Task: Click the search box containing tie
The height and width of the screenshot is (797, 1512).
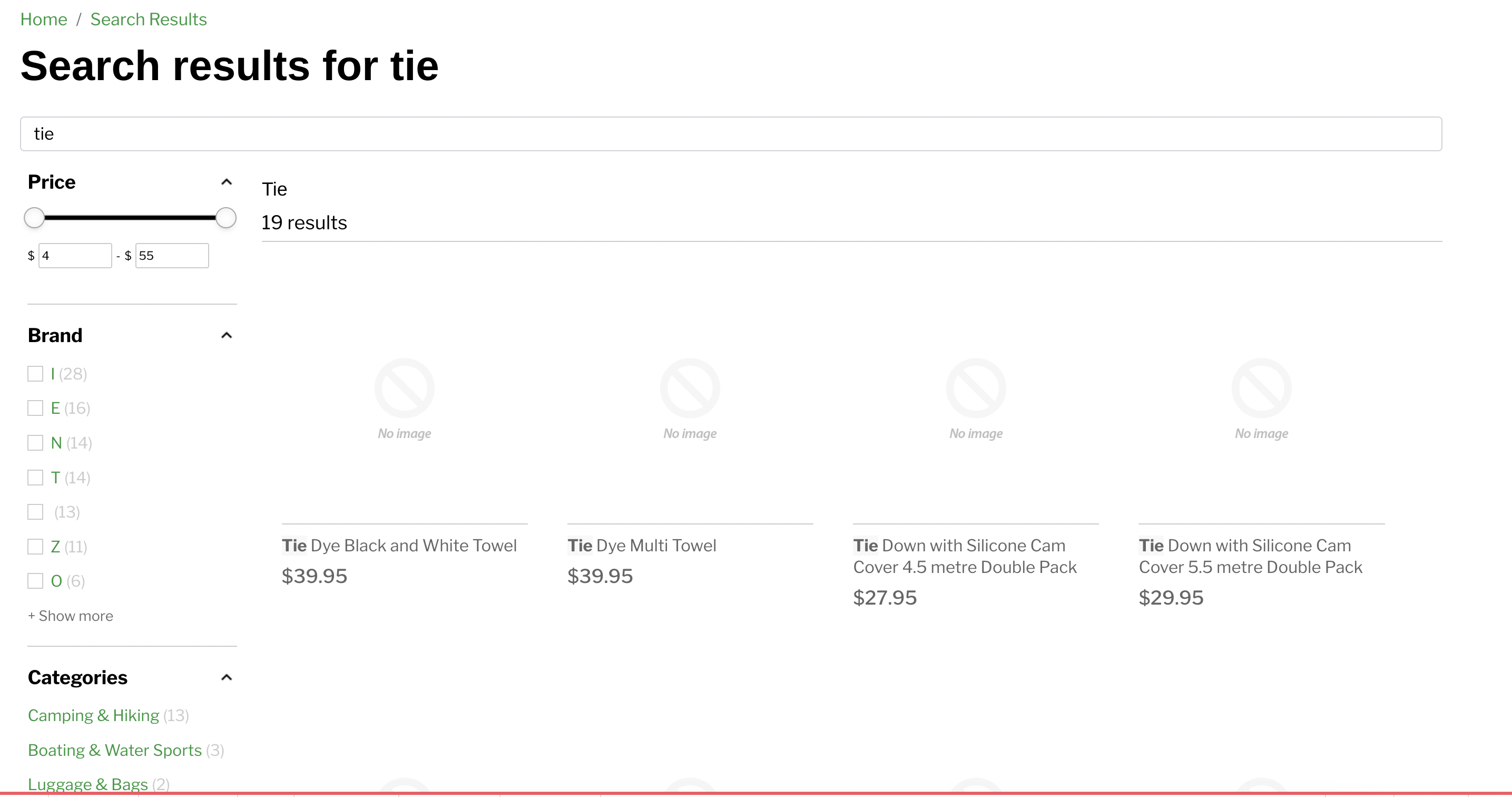Action: 731,134
